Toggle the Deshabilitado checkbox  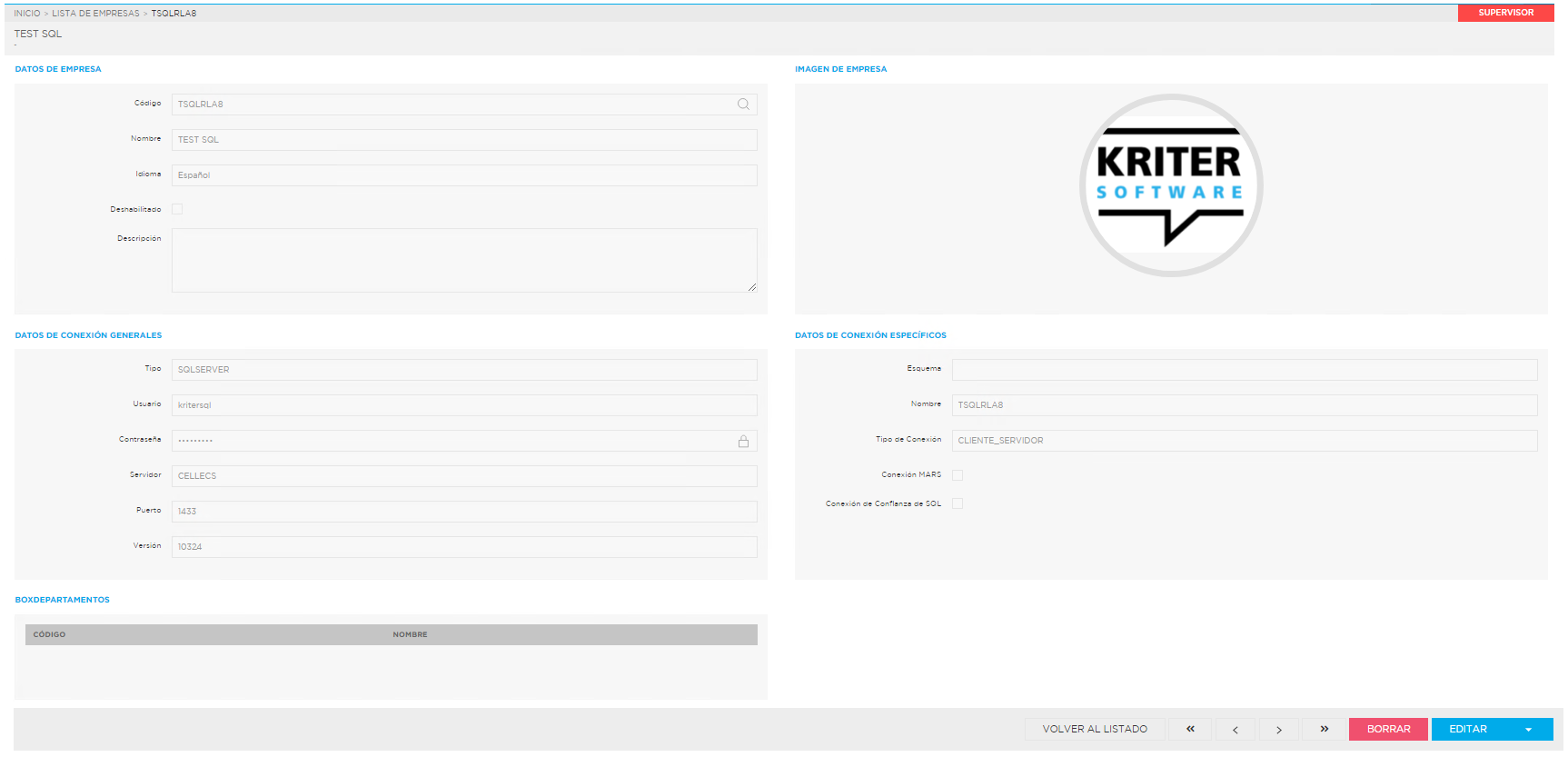tap(177, 209)
